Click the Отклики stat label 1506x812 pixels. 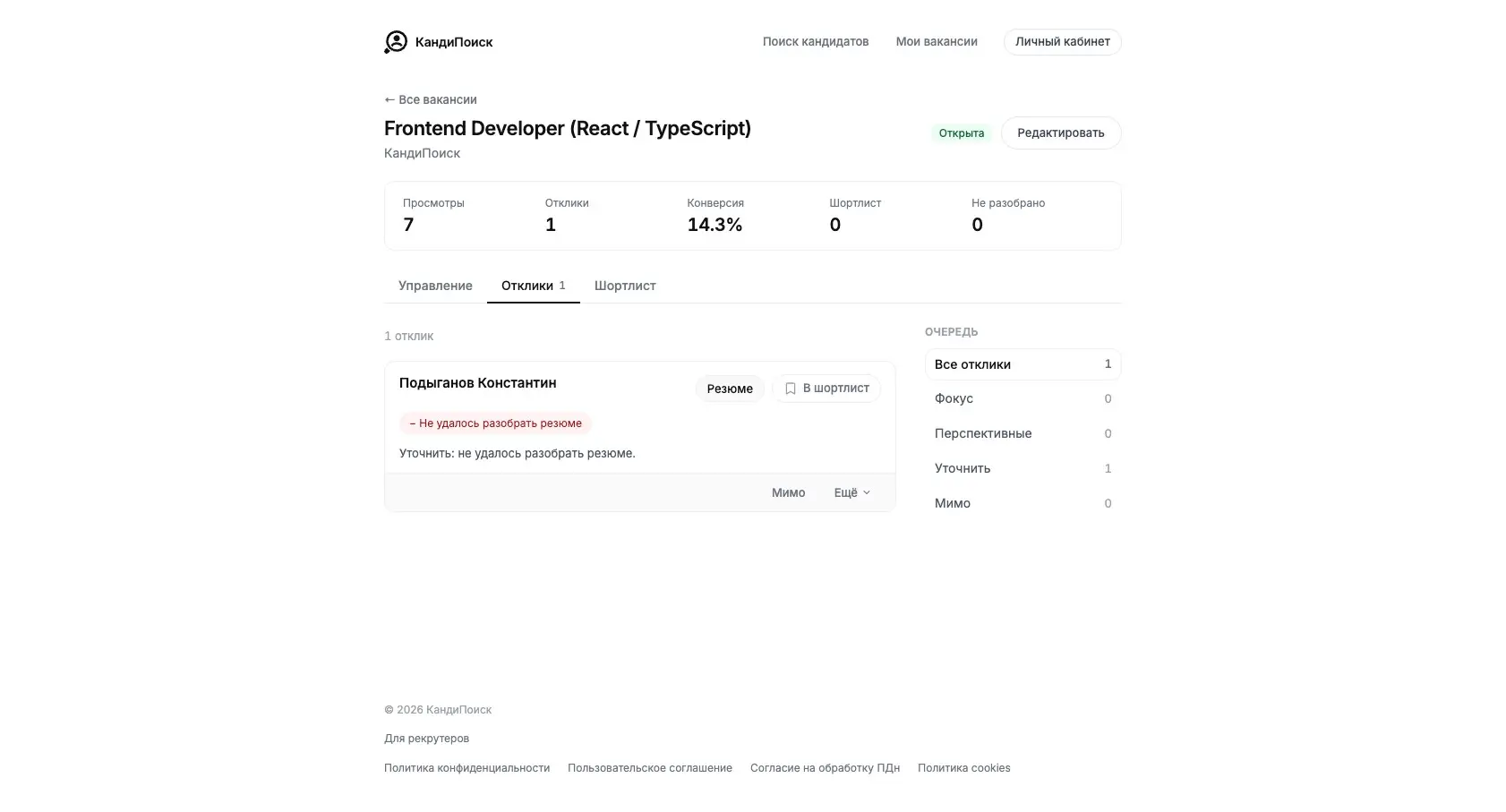click(567, 203)
